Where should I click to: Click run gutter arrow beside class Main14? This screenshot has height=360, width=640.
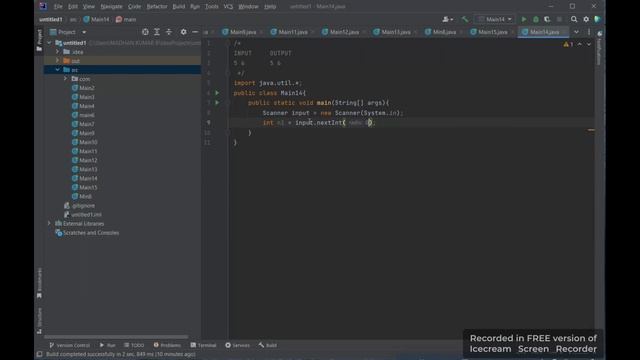217,93
